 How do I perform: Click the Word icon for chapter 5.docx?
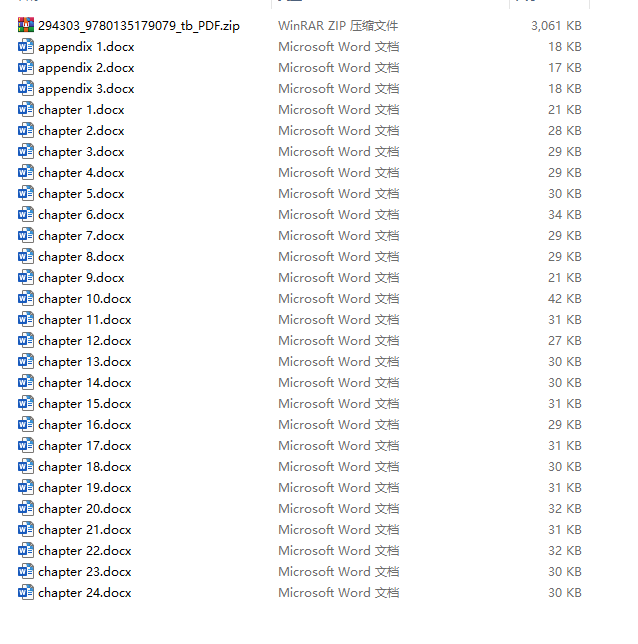(x=26, y=193)
